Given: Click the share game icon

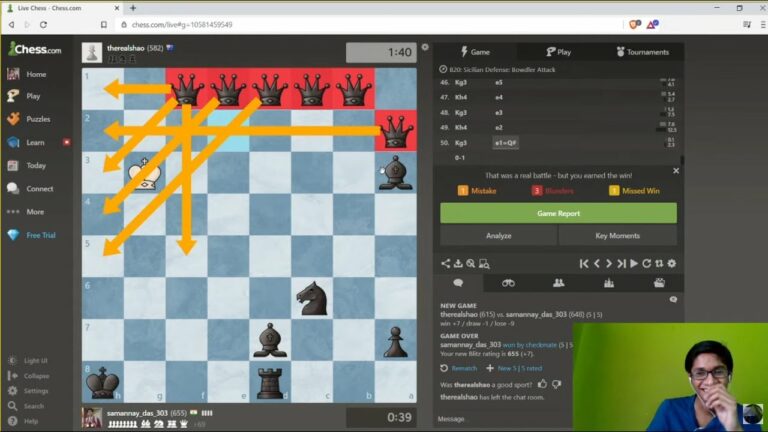Looking at the screenshot, I should [445, 264].
